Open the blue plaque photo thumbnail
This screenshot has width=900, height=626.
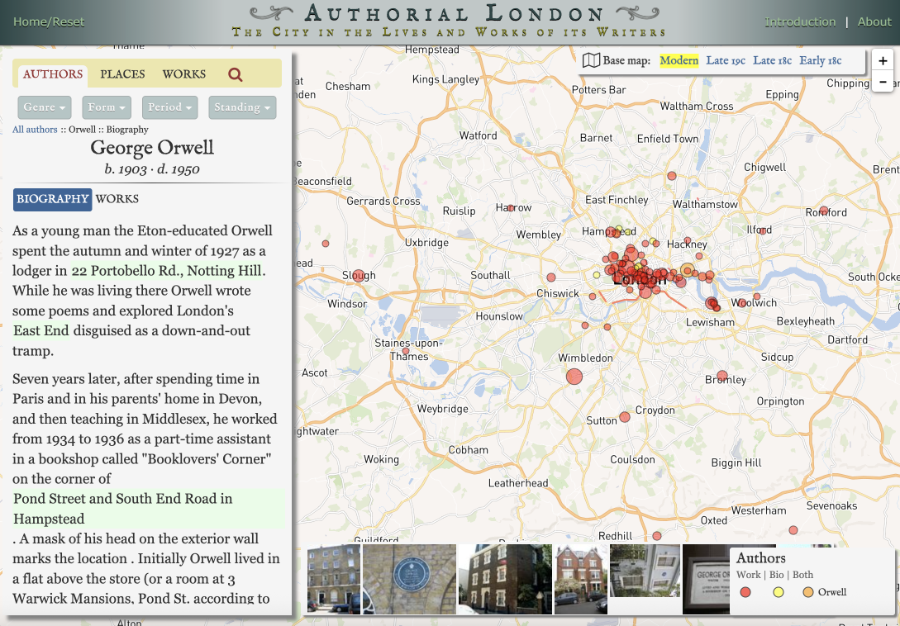coord(409,579)
